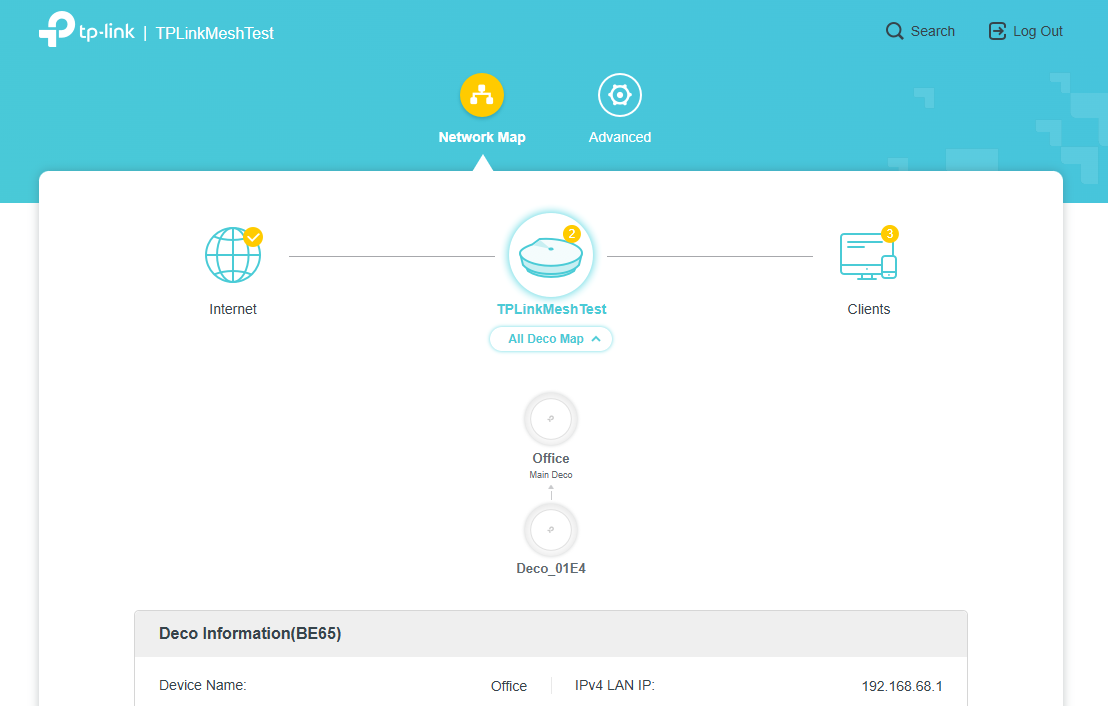Log out of the router
This screenshot has height=706, width=1108.
click(1025, 31)
